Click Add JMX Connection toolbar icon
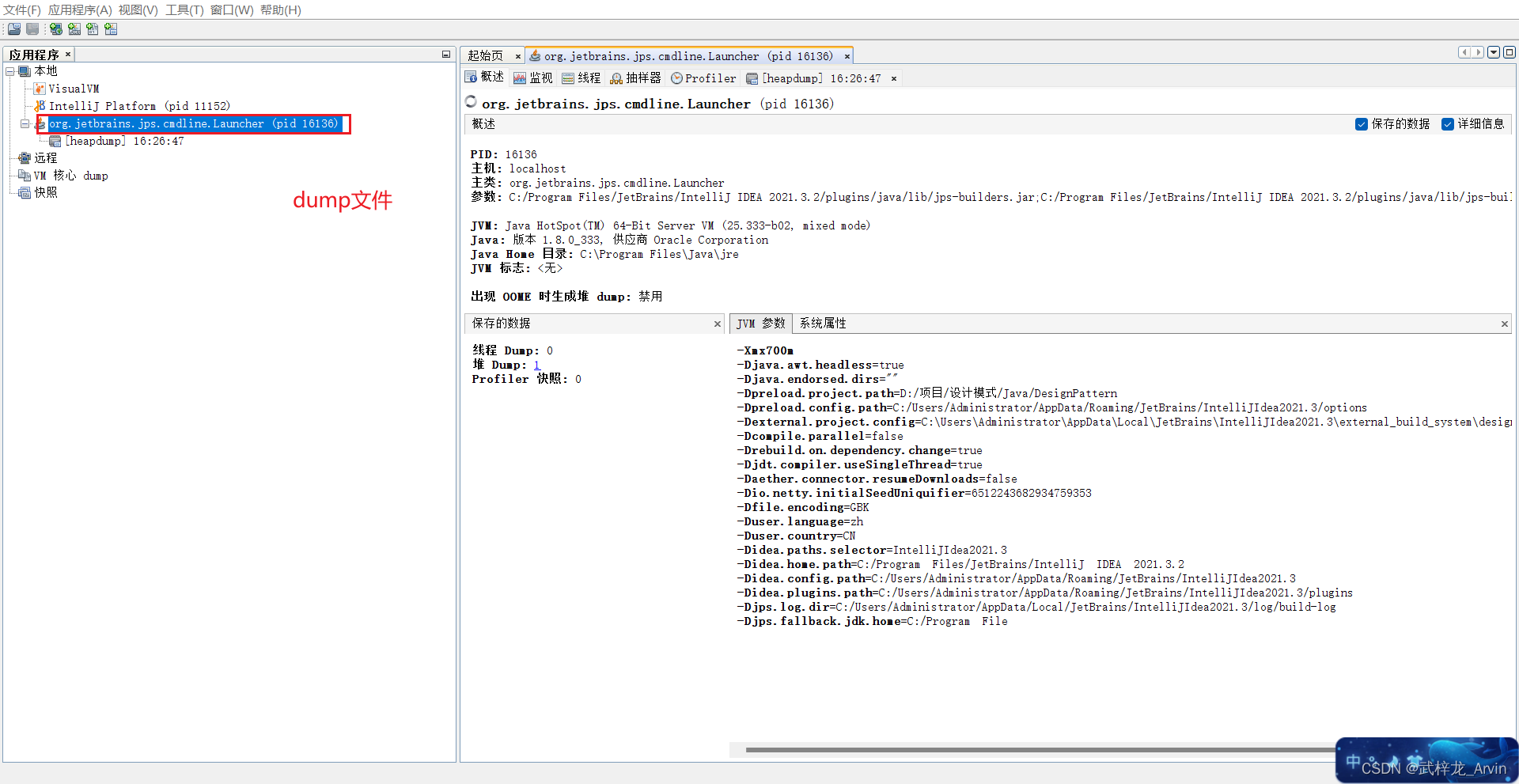 coord(74,29)
